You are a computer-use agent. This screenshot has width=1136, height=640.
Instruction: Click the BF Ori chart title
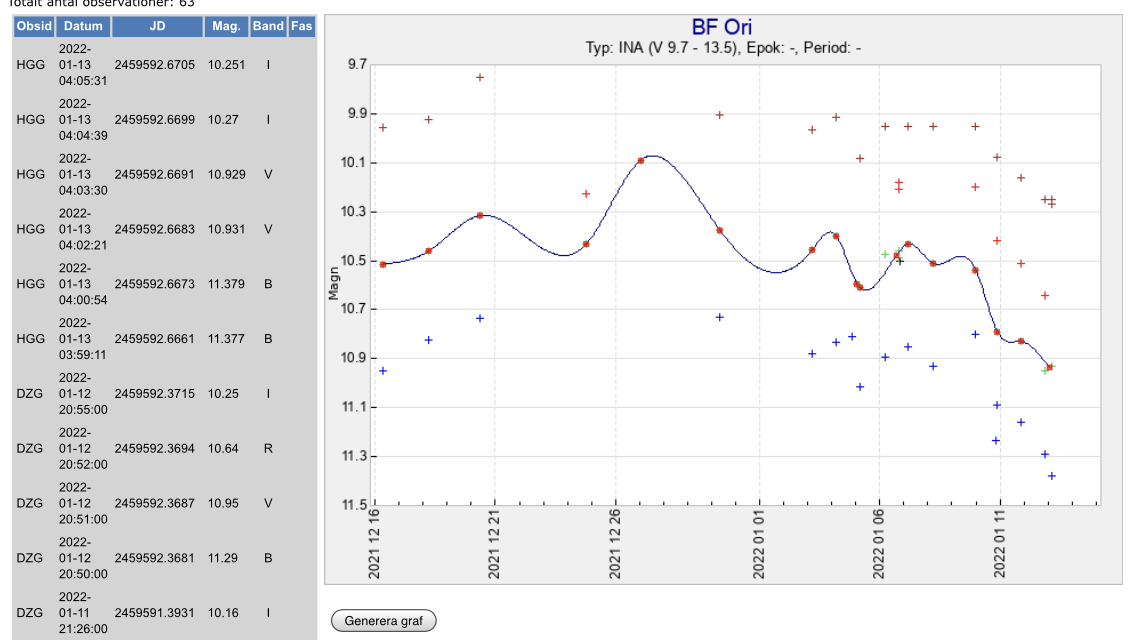722,26
